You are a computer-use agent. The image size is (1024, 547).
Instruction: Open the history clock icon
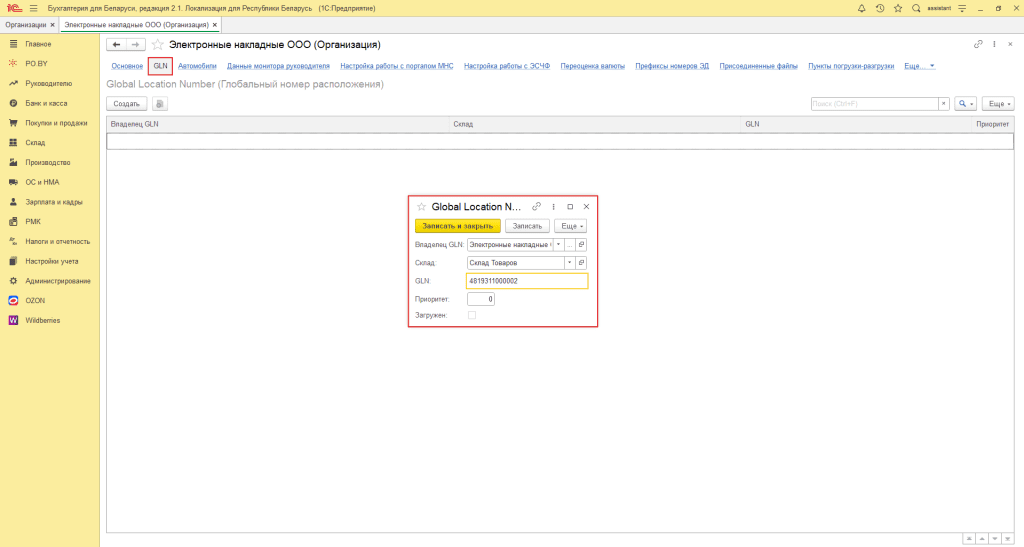point(880,8)
